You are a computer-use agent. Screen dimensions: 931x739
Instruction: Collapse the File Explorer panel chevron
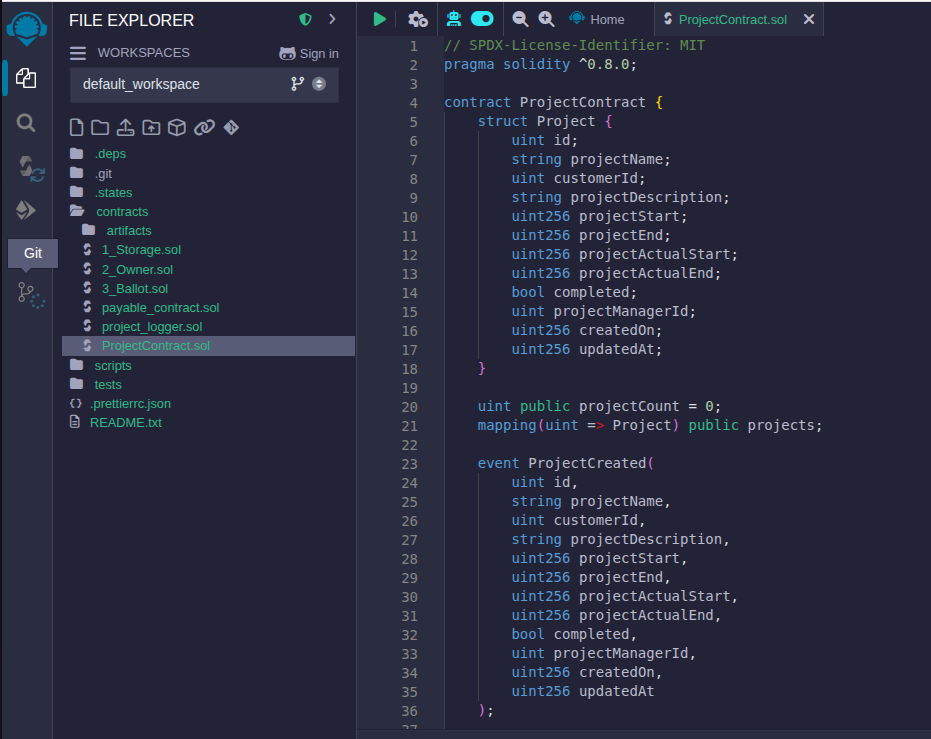(x=332, y=20)
